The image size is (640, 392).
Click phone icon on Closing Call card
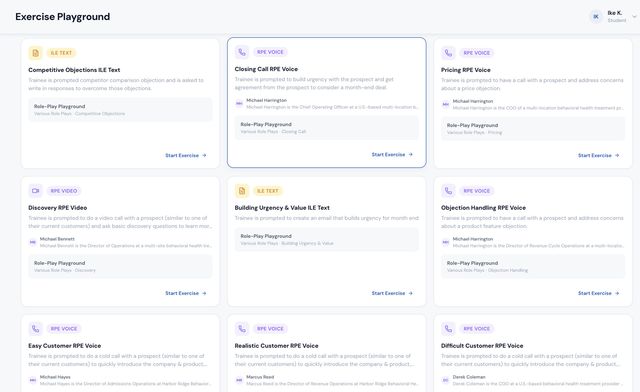click(242, 52)
